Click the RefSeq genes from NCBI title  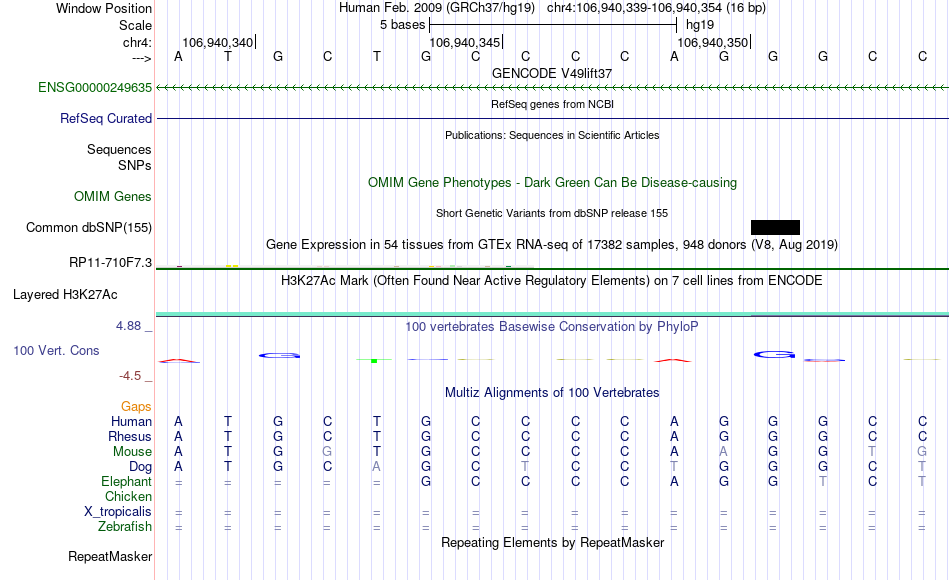[x=552, y=104]
